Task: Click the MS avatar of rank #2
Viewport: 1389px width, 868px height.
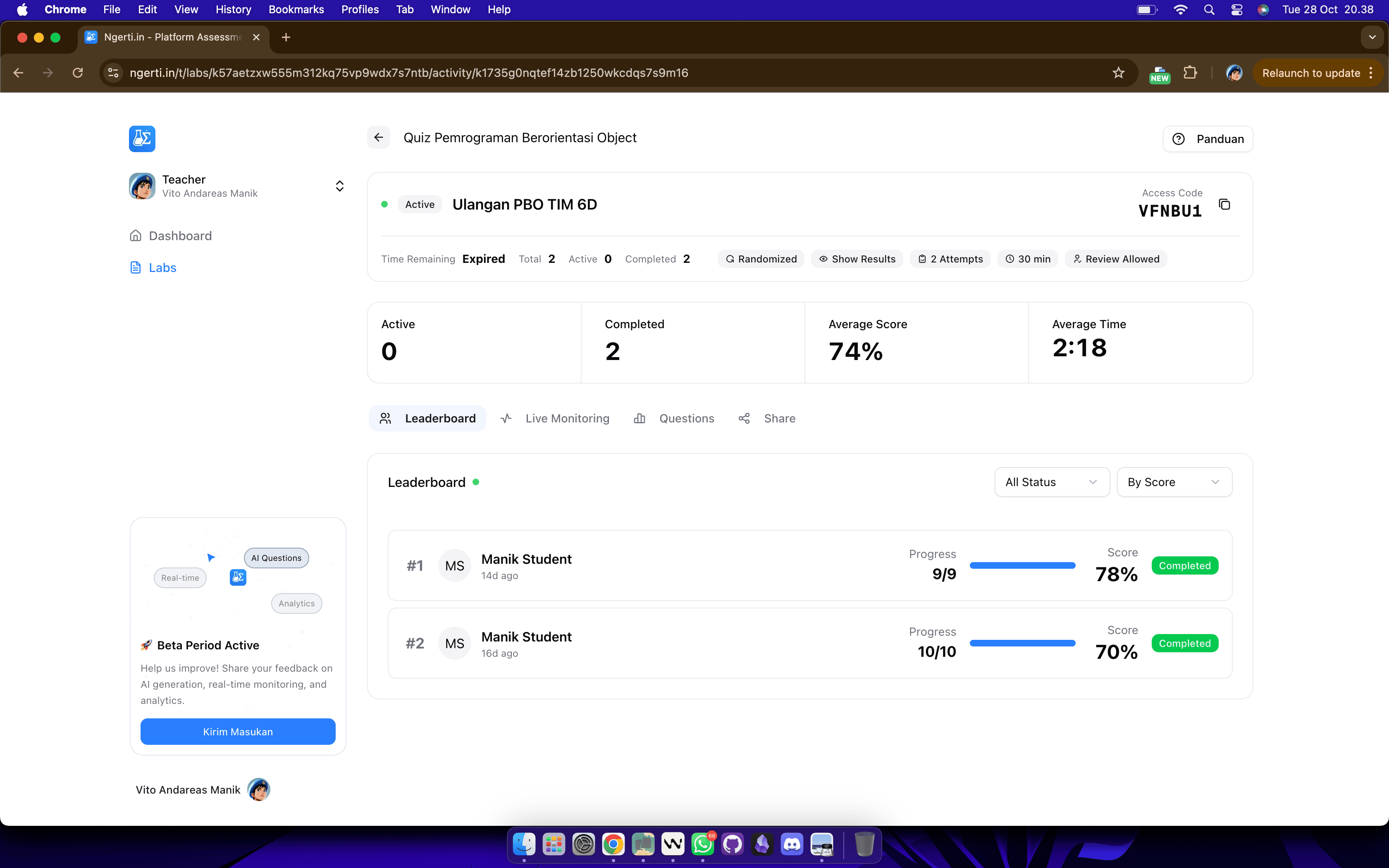Action: (x=455, y=643)
